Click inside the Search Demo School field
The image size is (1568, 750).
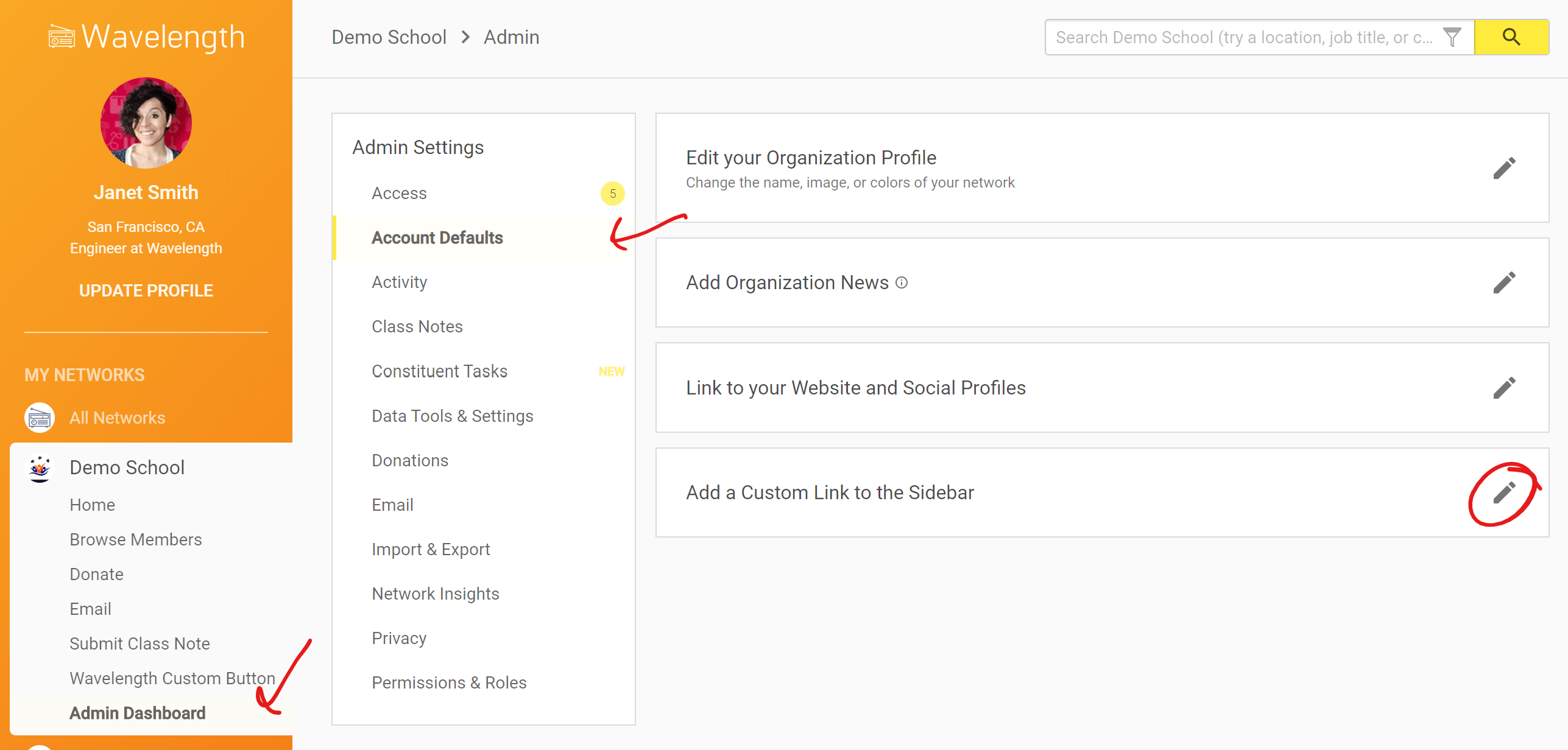tap(1243, 37)
